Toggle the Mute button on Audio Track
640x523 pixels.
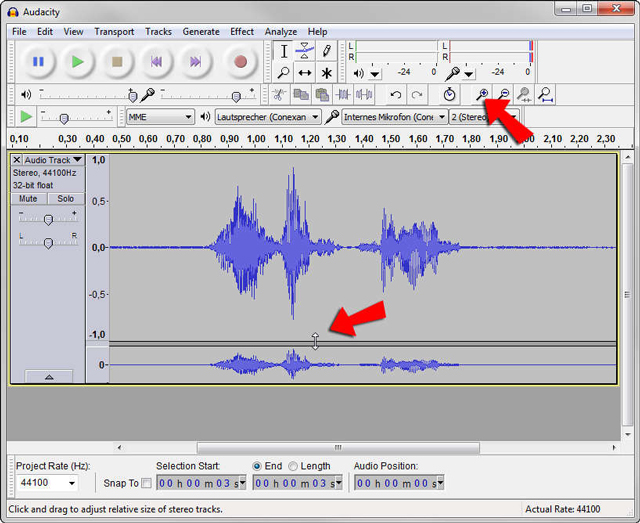(x=28, y=199)
